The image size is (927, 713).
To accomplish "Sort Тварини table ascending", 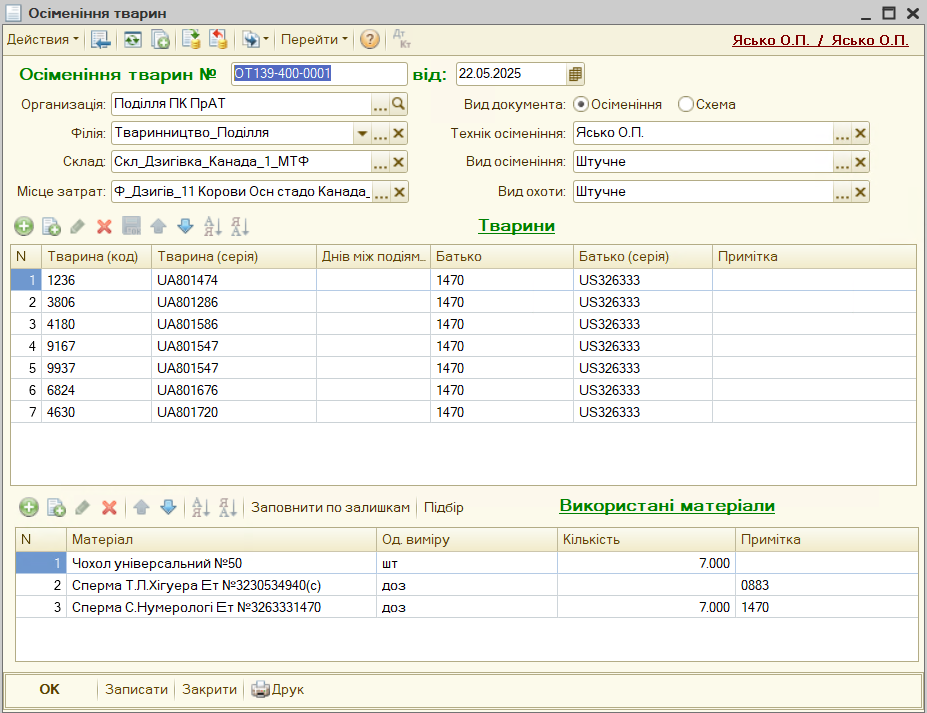I will coord(212,227).
